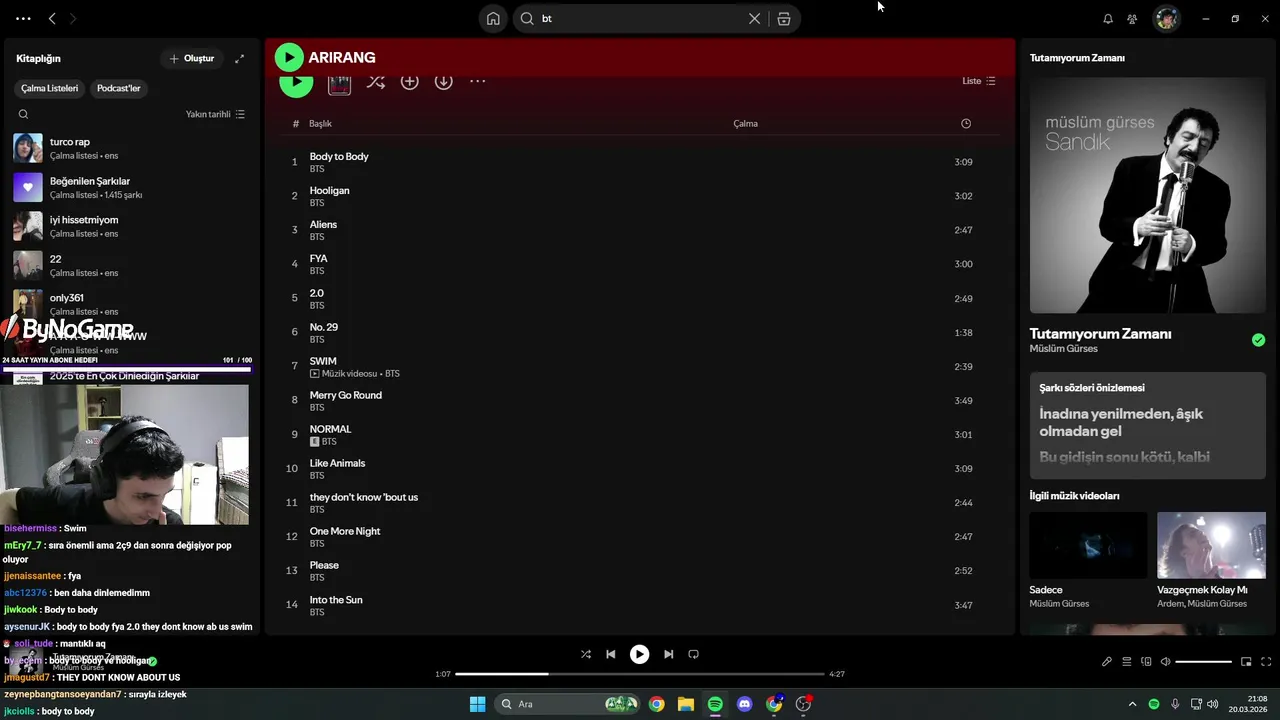1280x720 pixels.
Task: Open the Liste view options dropdown
Action: (979, 81)
